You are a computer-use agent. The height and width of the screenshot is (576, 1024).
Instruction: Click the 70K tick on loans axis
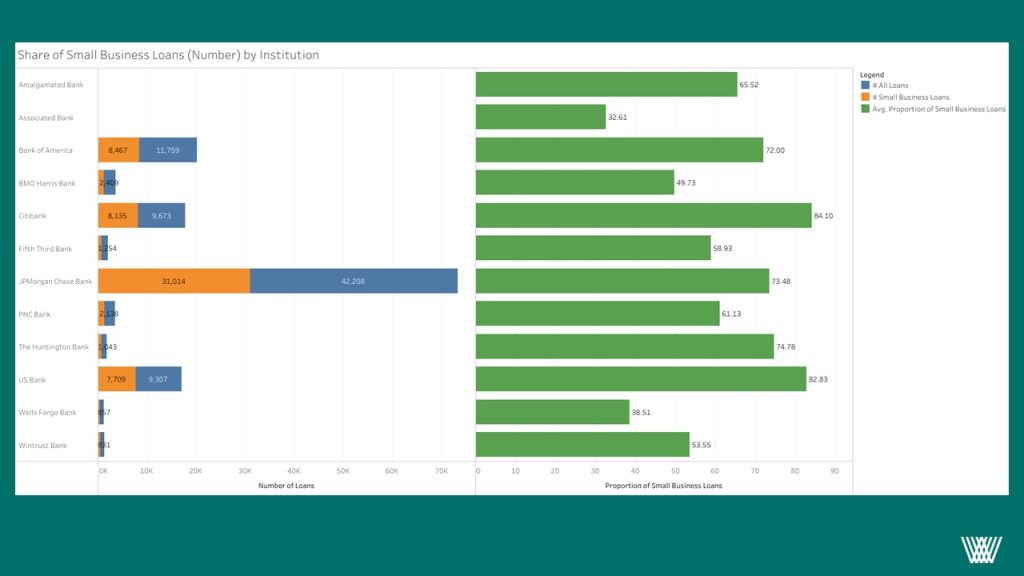click(441, 471)
